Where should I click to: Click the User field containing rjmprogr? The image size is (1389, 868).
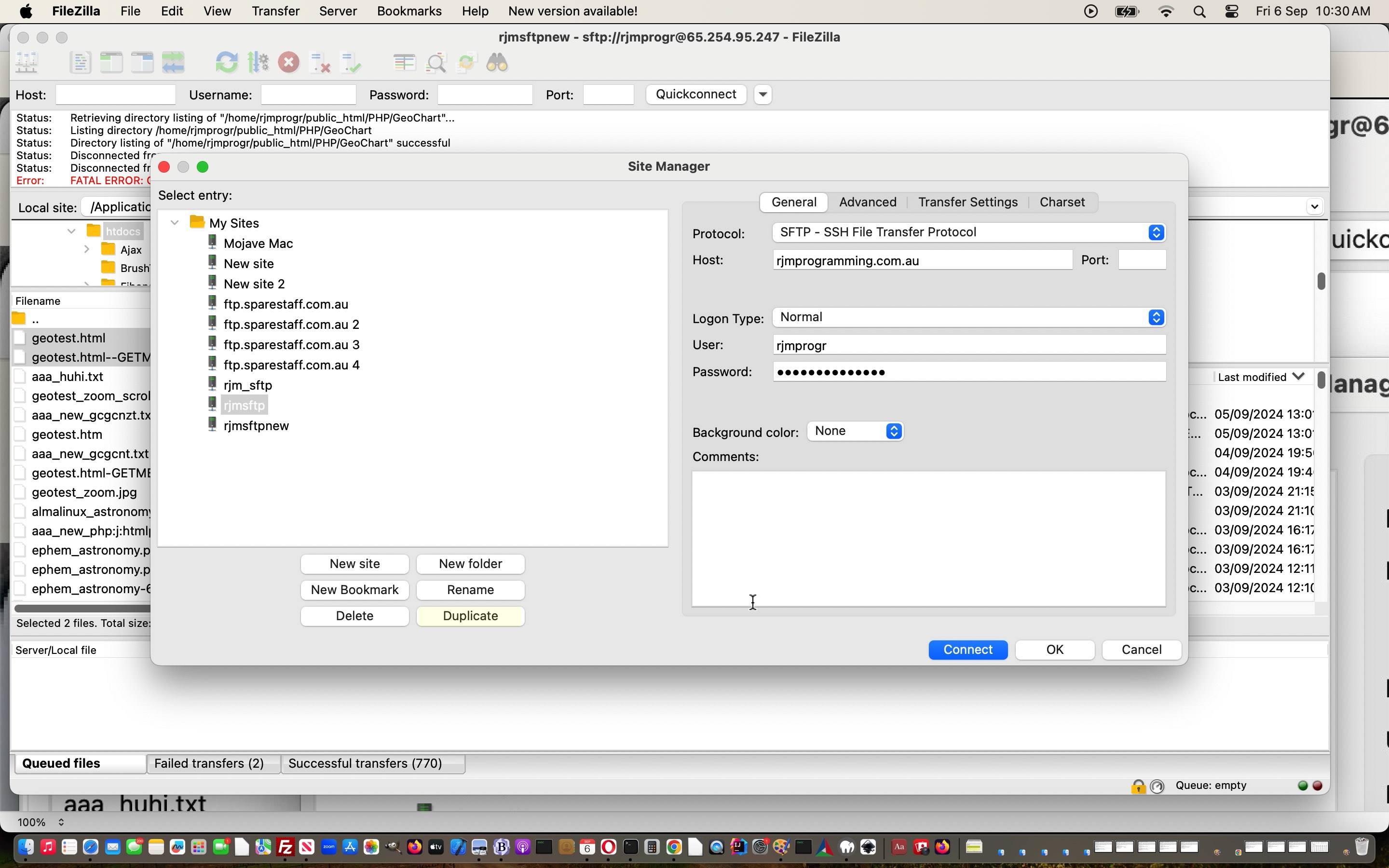click(969, 345)
